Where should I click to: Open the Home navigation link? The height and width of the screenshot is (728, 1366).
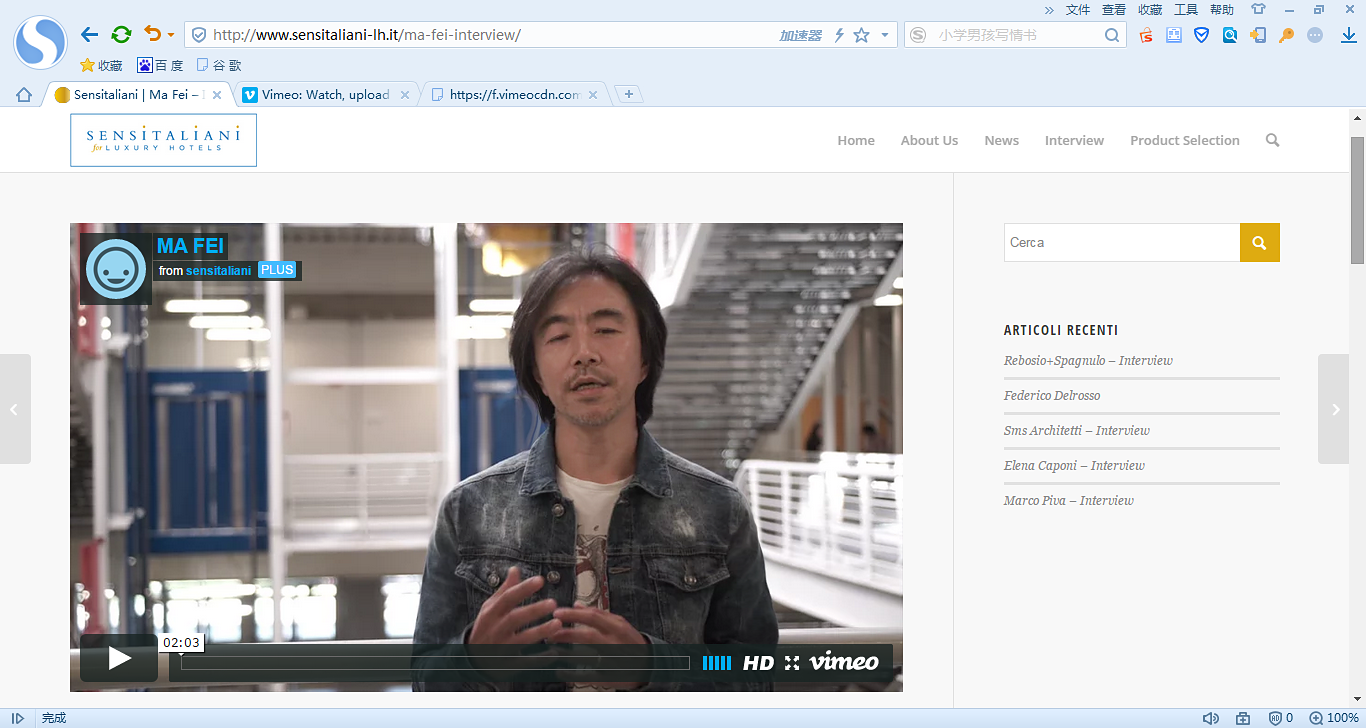coord(856,141)
